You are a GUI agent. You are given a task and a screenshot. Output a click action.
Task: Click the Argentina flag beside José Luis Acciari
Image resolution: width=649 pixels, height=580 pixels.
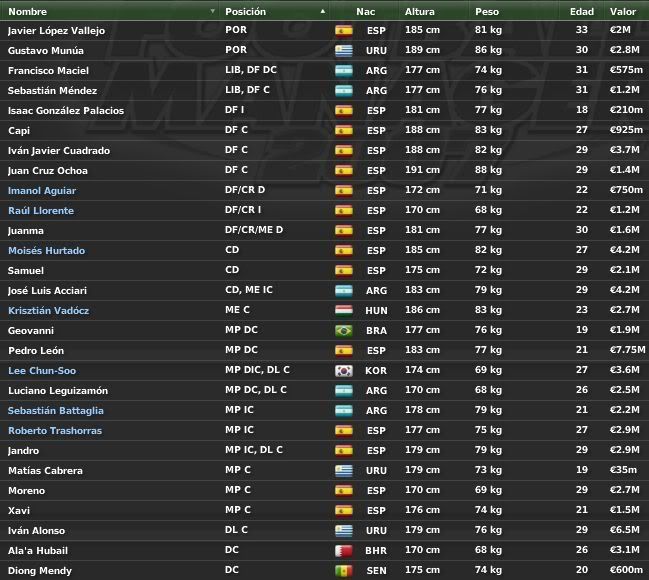click(x=344, y=291)
